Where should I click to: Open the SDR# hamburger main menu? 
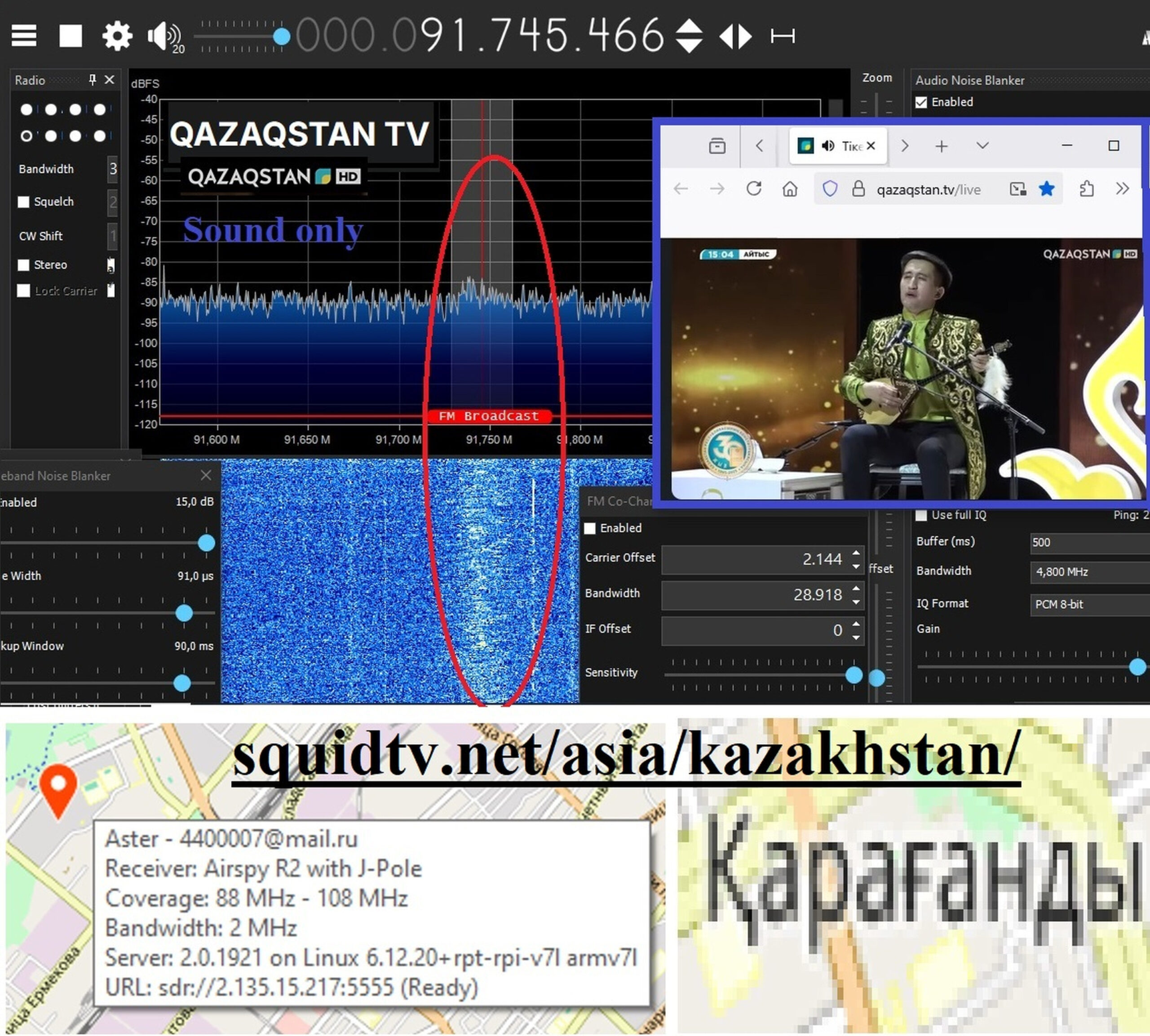coord(24,36)
